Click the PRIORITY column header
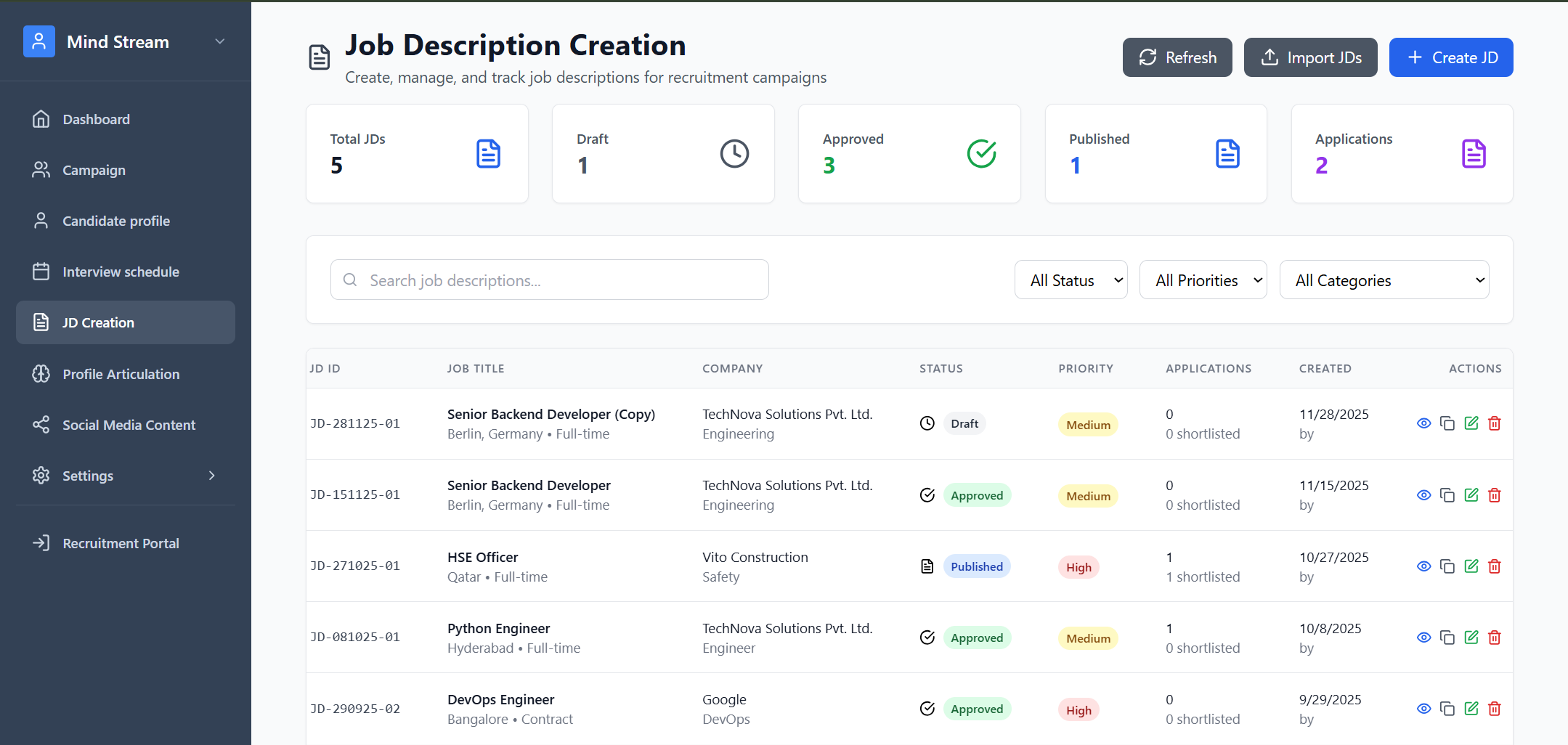This screenshot has height=745, width=1568. [x=1085, y=368]
